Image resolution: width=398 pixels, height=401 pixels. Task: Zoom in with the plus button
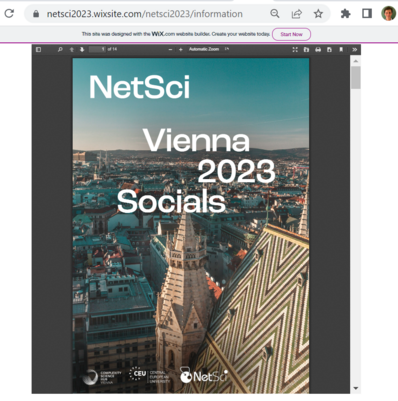pyautogui.click(x=181, y=49)
